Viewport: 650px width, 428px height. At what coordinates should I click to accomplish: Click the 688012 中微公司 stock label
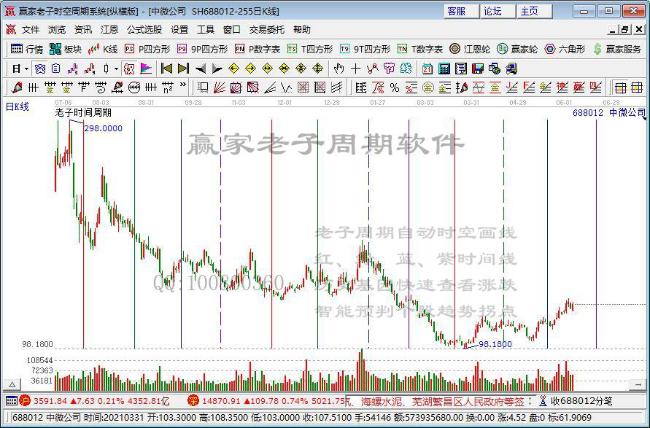point(609,112)
